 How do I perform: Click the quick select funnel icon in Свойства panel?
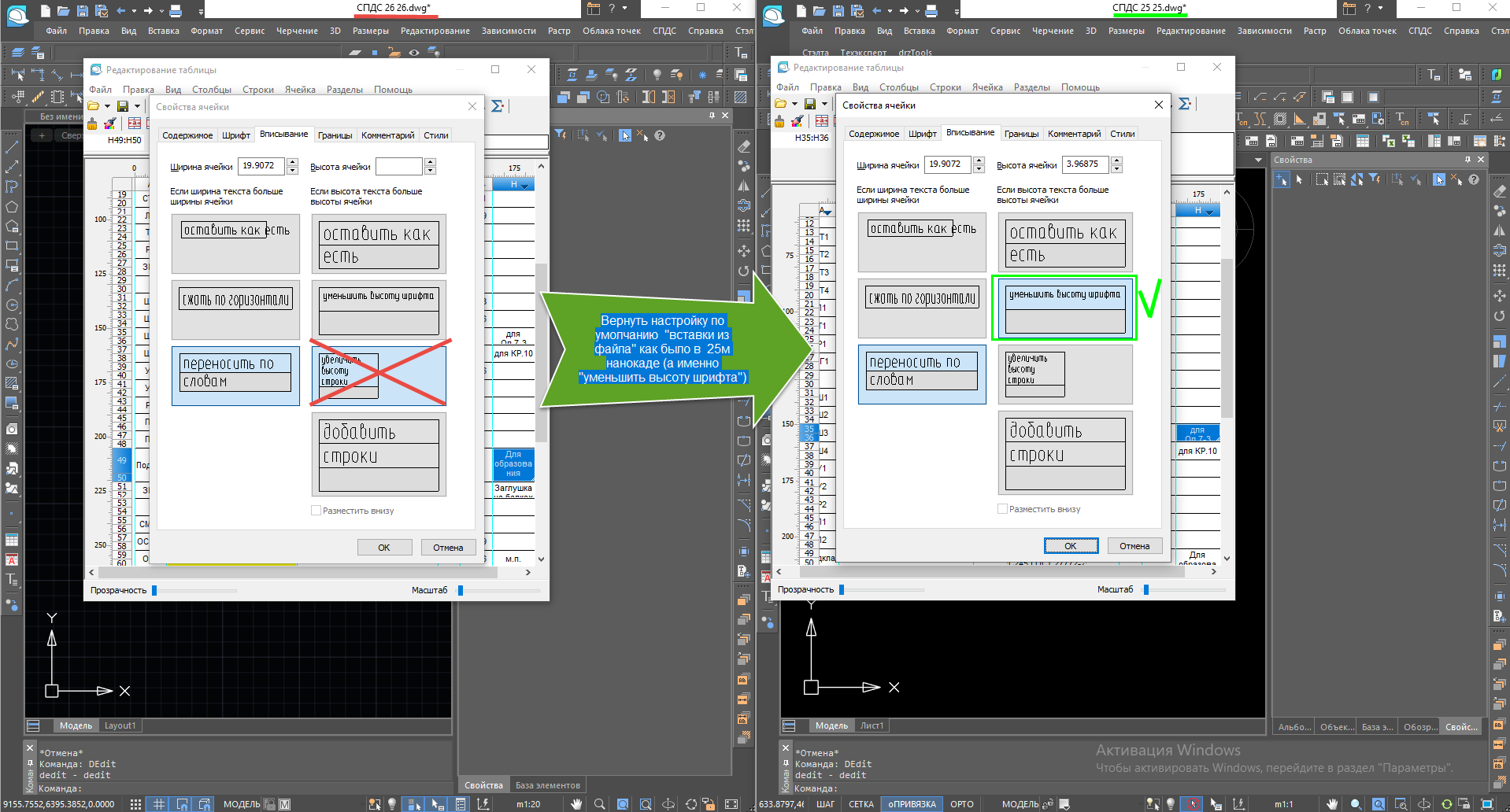click(x=1375, y=179)
